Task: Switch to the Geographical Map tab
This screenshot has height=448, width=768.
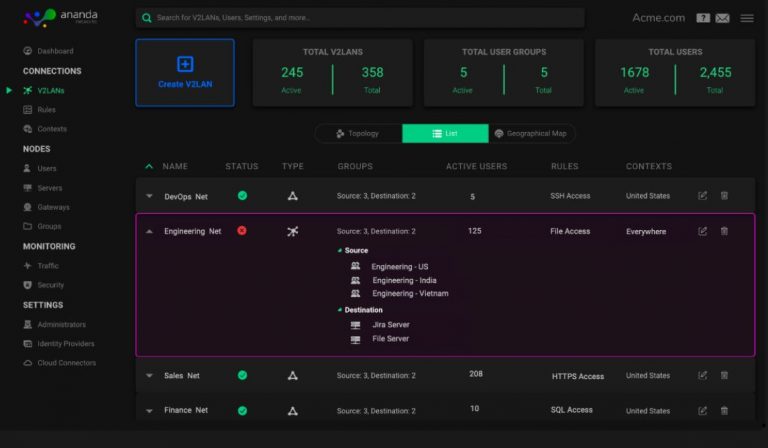Action: [531, 133]
